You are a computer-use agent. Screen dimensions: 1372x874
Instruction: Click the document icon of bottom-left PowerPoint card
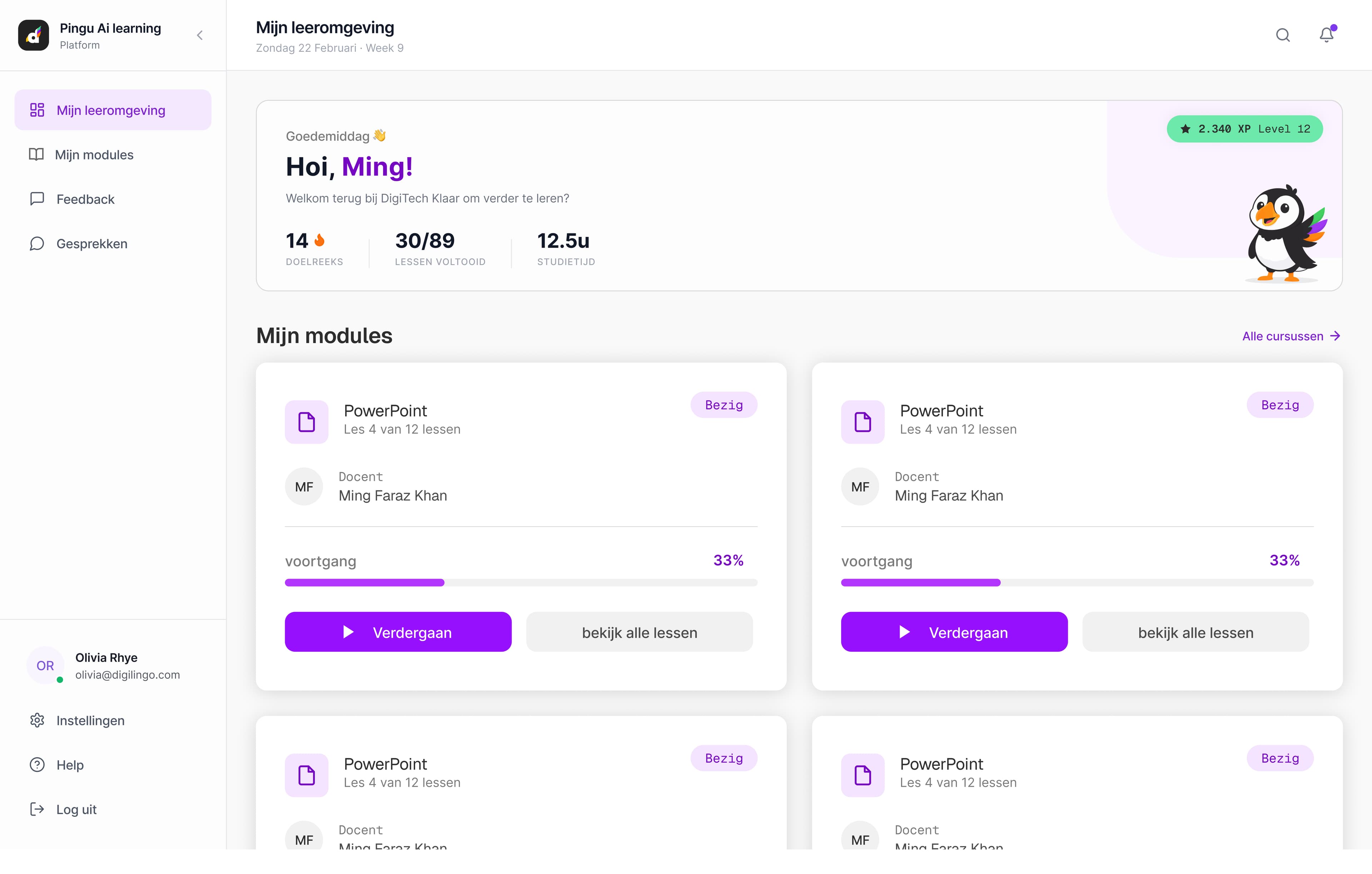[307, 775]
